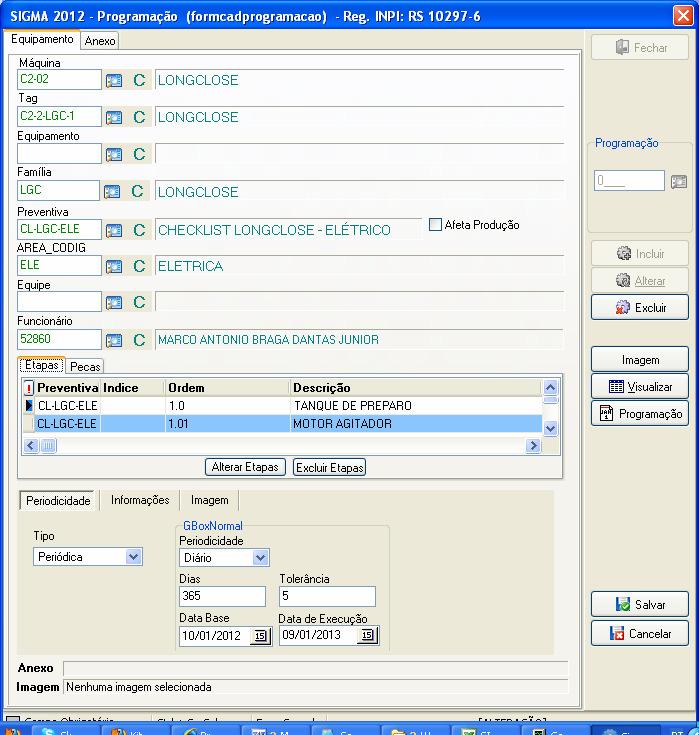
Task: Click the Cancelar button
Action: click(640, 634)
